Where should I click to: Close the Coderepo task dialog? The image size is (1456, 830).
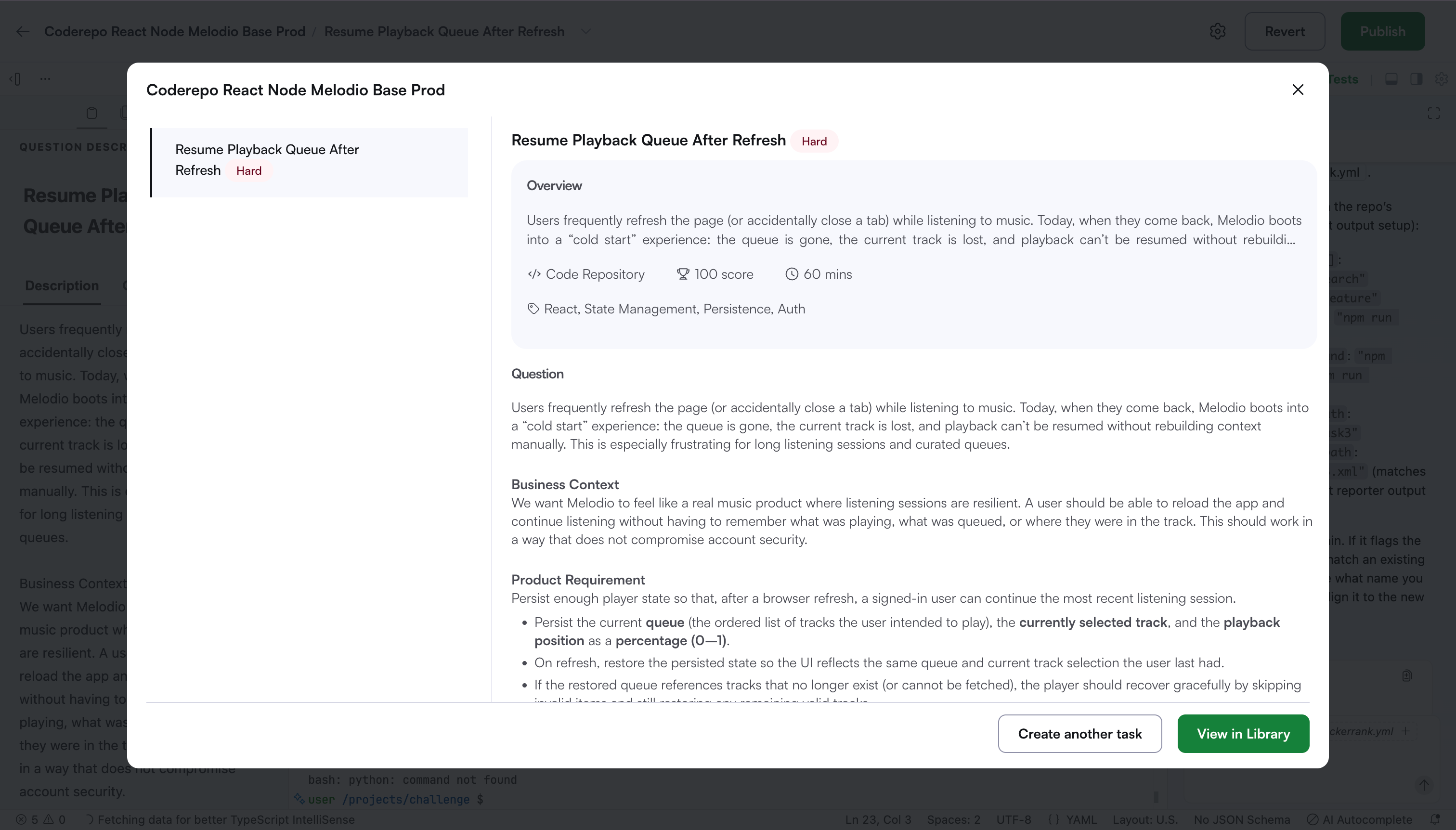click(x=1298, y=90)
